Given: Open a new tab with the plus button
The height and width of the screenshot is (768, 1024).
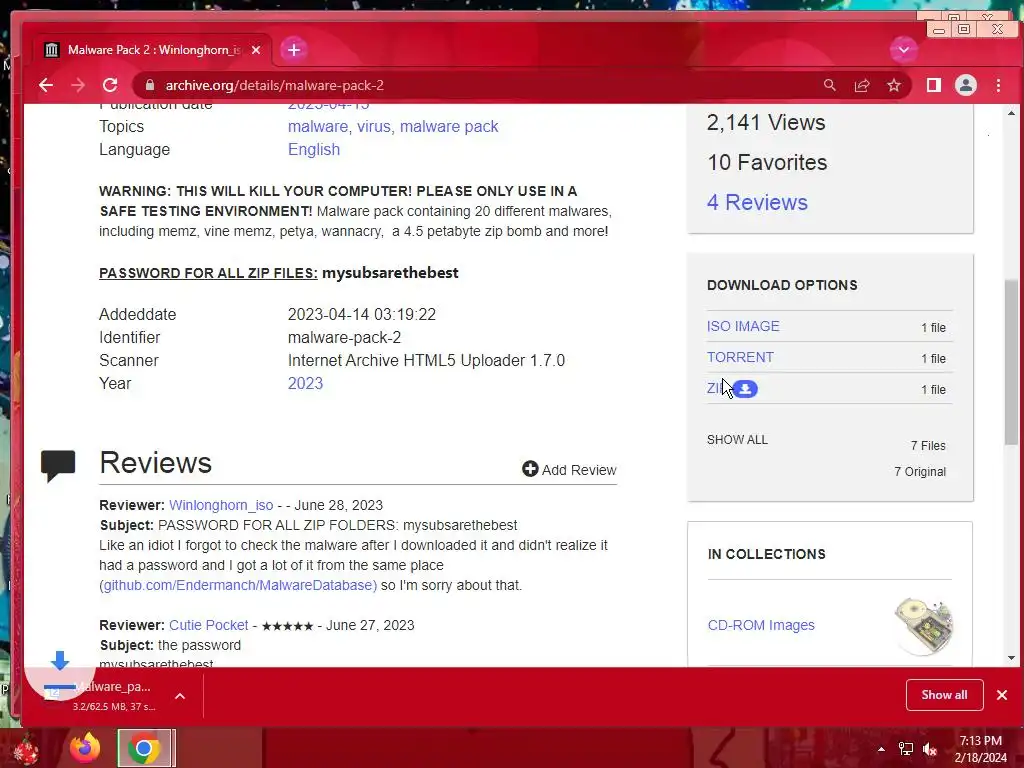Looking at the screenshot, I should [x=294, y=50].
